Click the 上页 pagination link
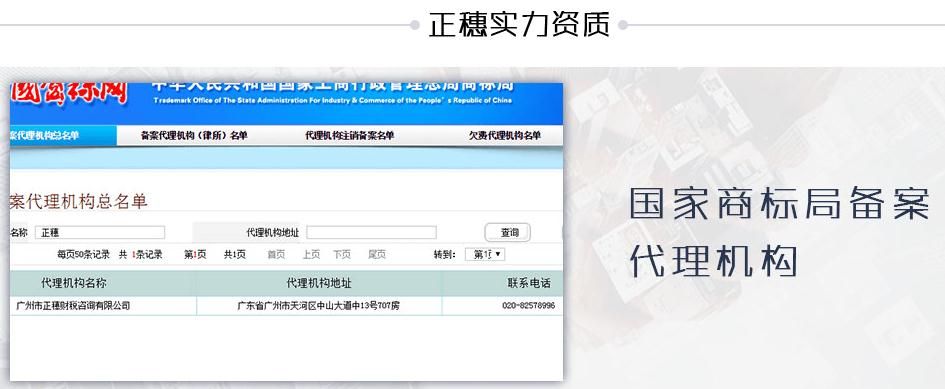945x389 pixels. 311,255
